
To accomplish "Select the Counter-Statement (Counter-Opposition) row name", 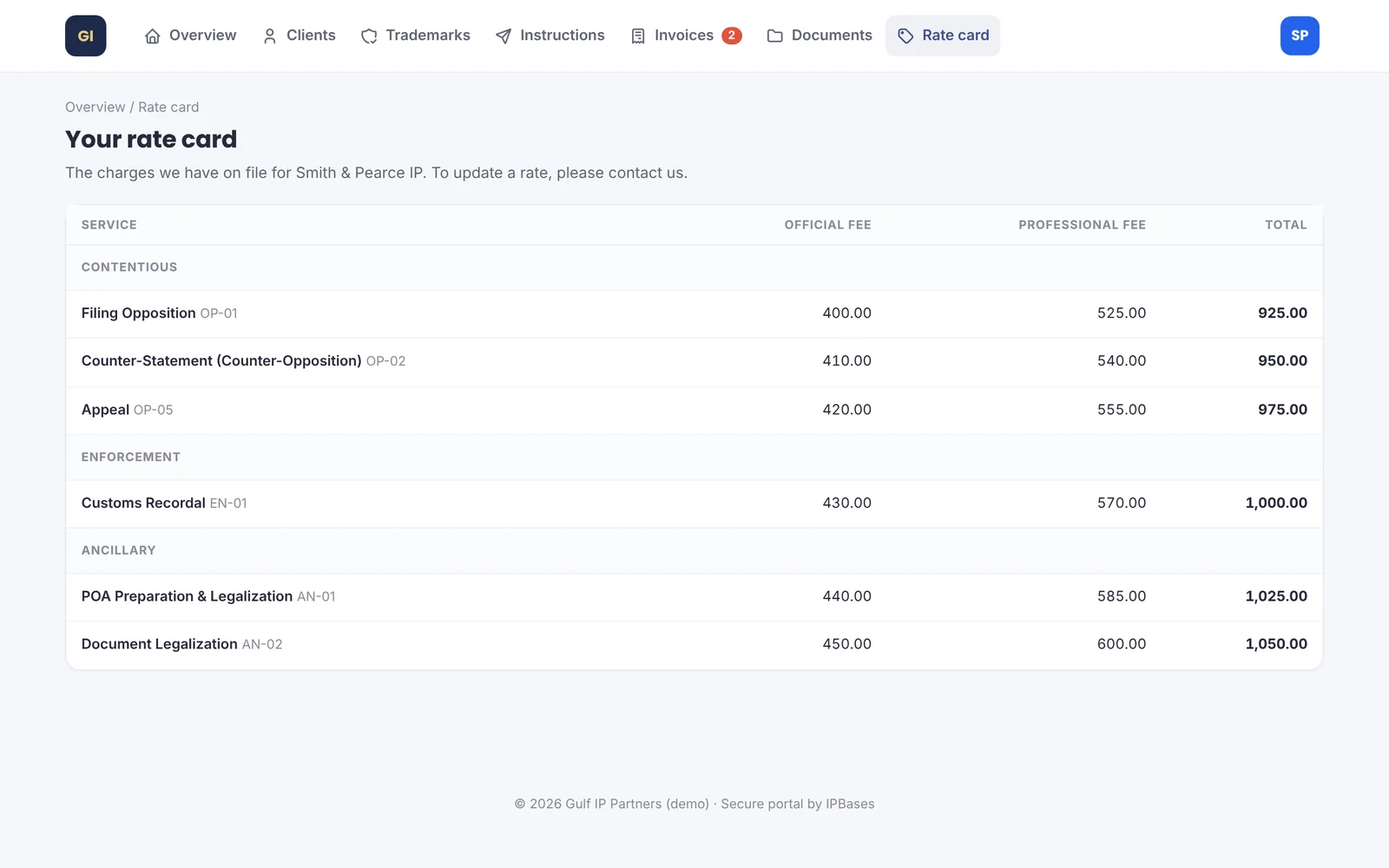I will tap(221, 361).
